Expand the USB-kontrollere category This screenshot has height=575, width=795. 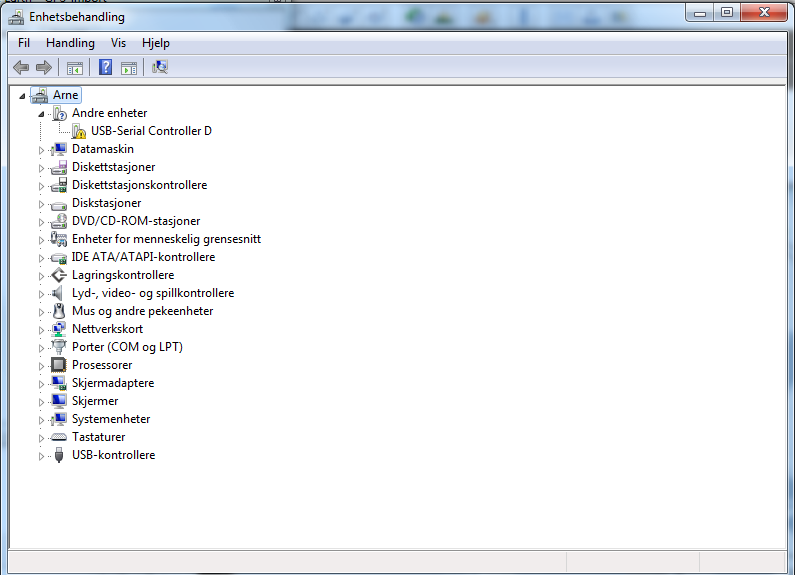click(41, 456)
